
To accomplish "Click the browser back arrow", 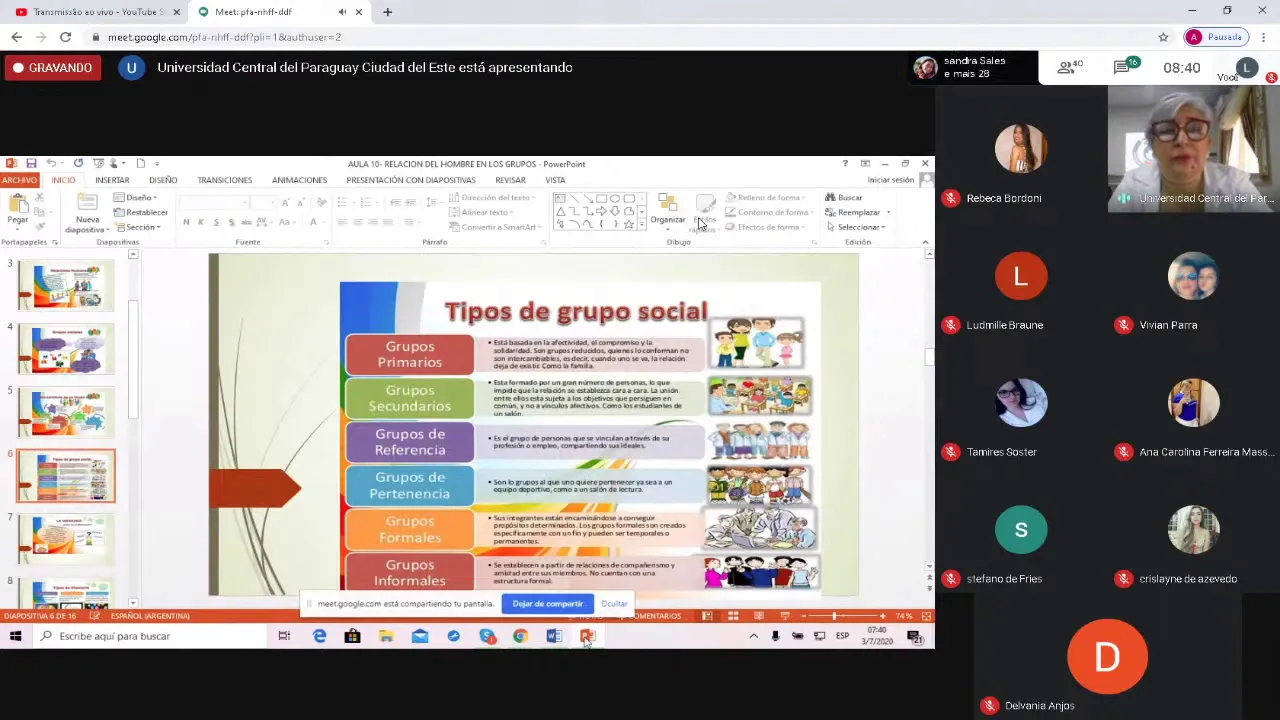I will coord(16,37).
